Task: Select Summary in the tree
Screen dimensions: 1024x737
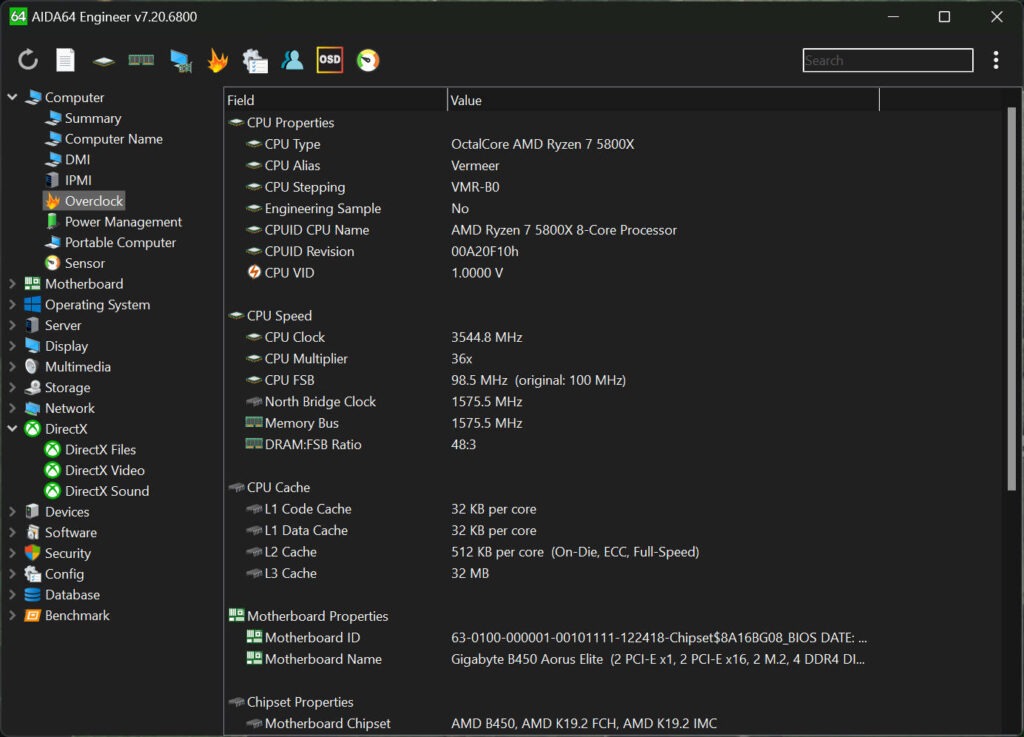Action: pos(83,118)
